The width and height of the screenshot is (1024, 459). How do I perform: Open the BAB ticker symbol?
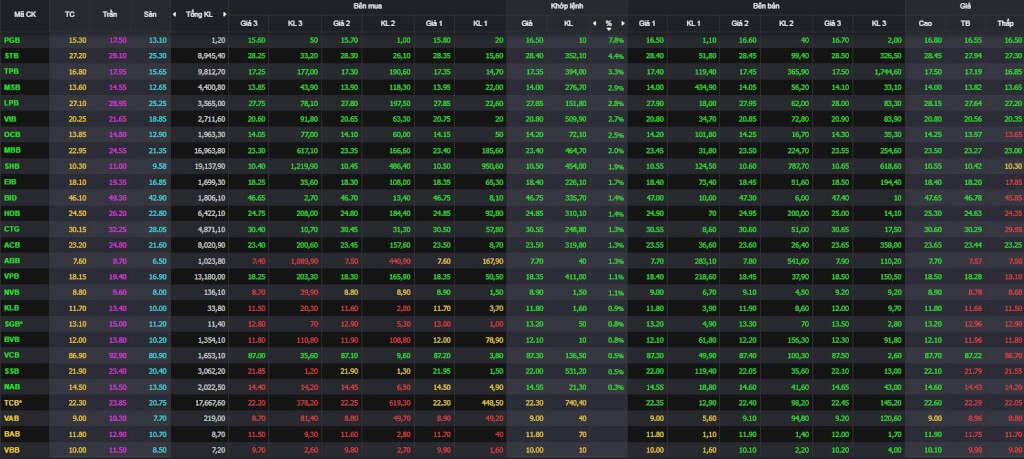(12, 434)
